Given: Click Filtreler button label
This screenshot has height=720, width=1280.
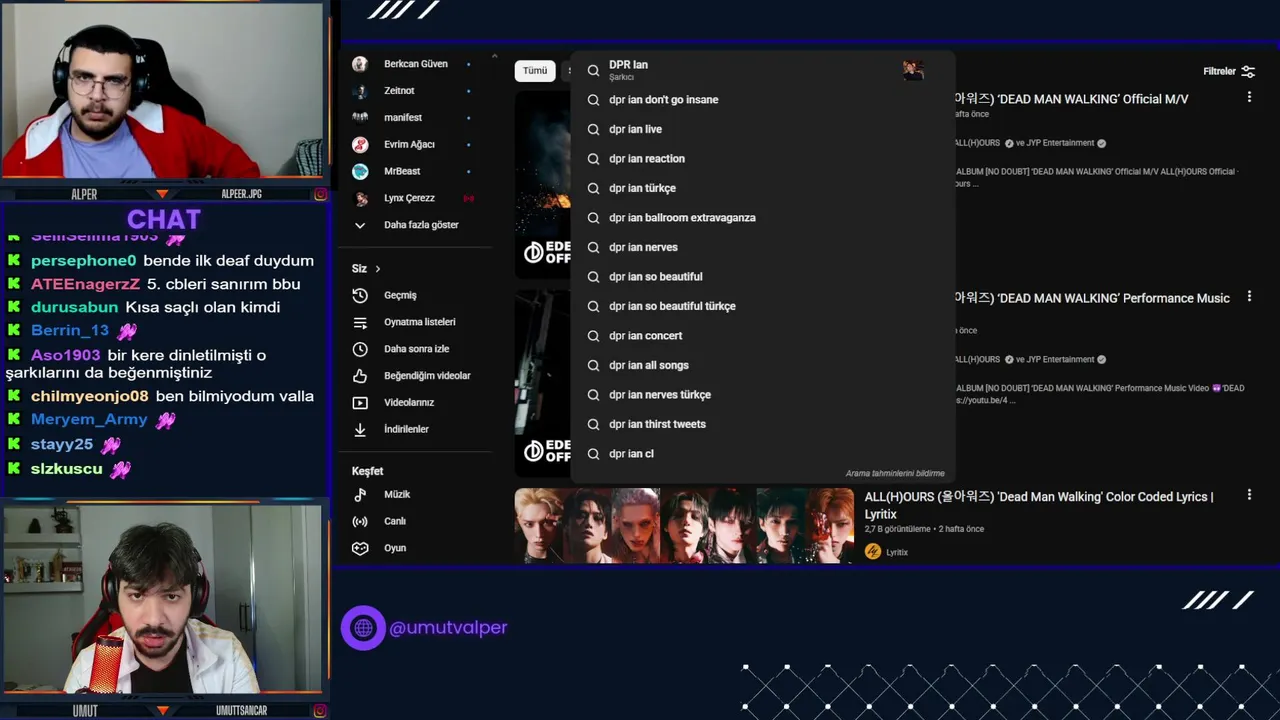Looking at the screenshot, I should click(x=1219, y=72).
